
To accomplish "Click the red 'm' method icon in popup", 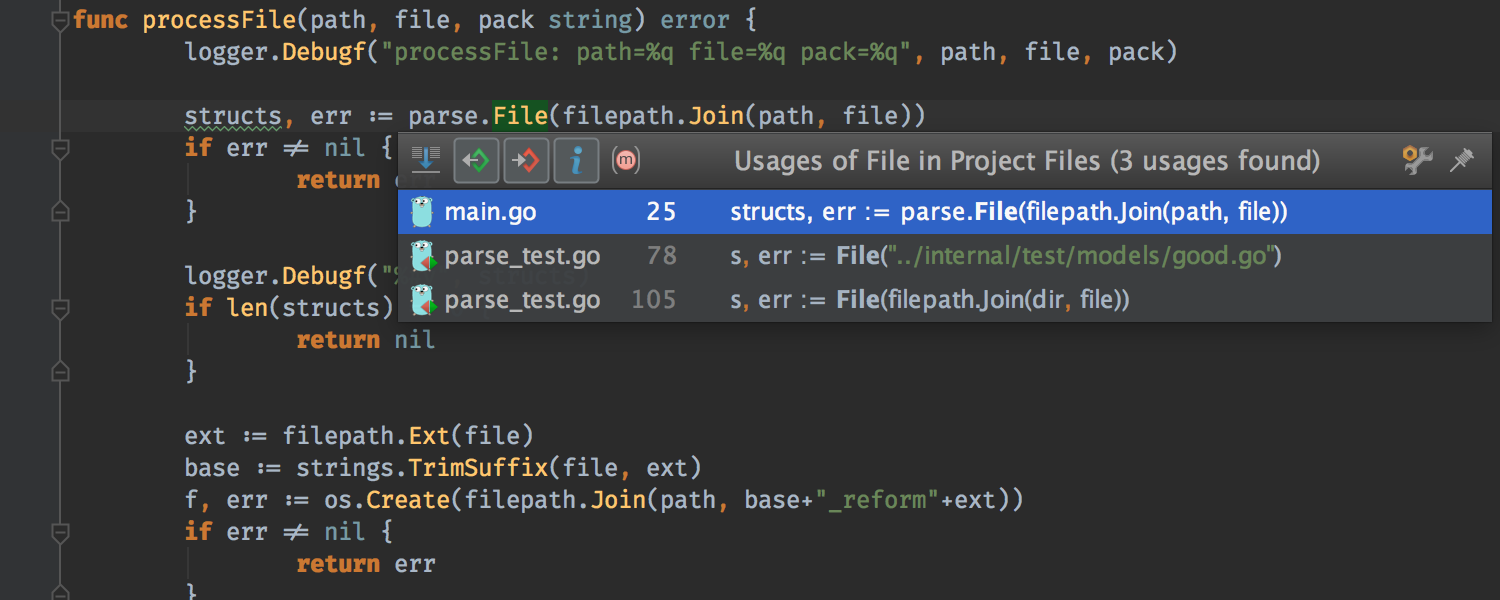I will (x=626, y=160).
